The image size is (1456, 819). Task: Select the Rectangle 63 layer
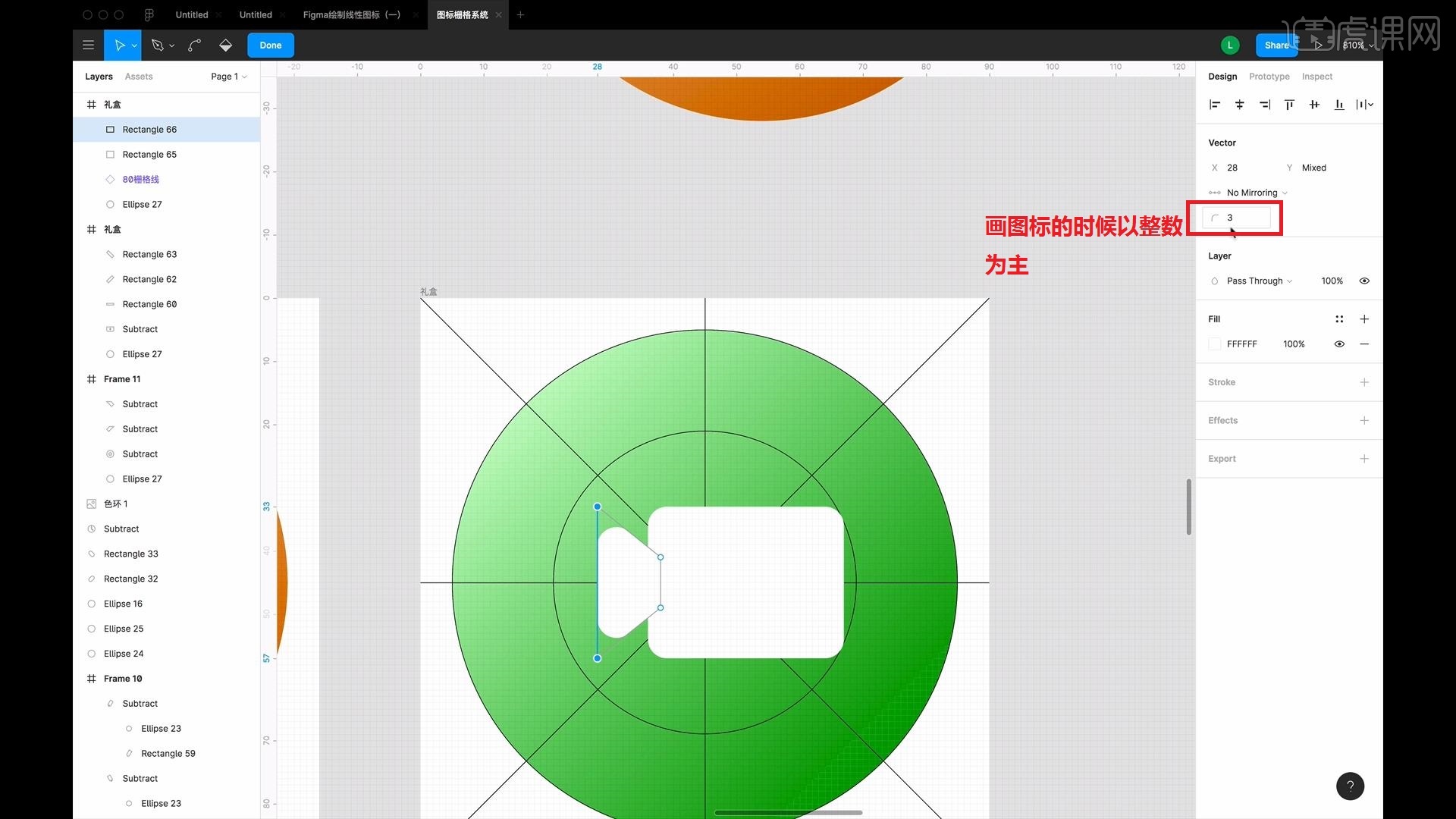click(x=167, y=254)
